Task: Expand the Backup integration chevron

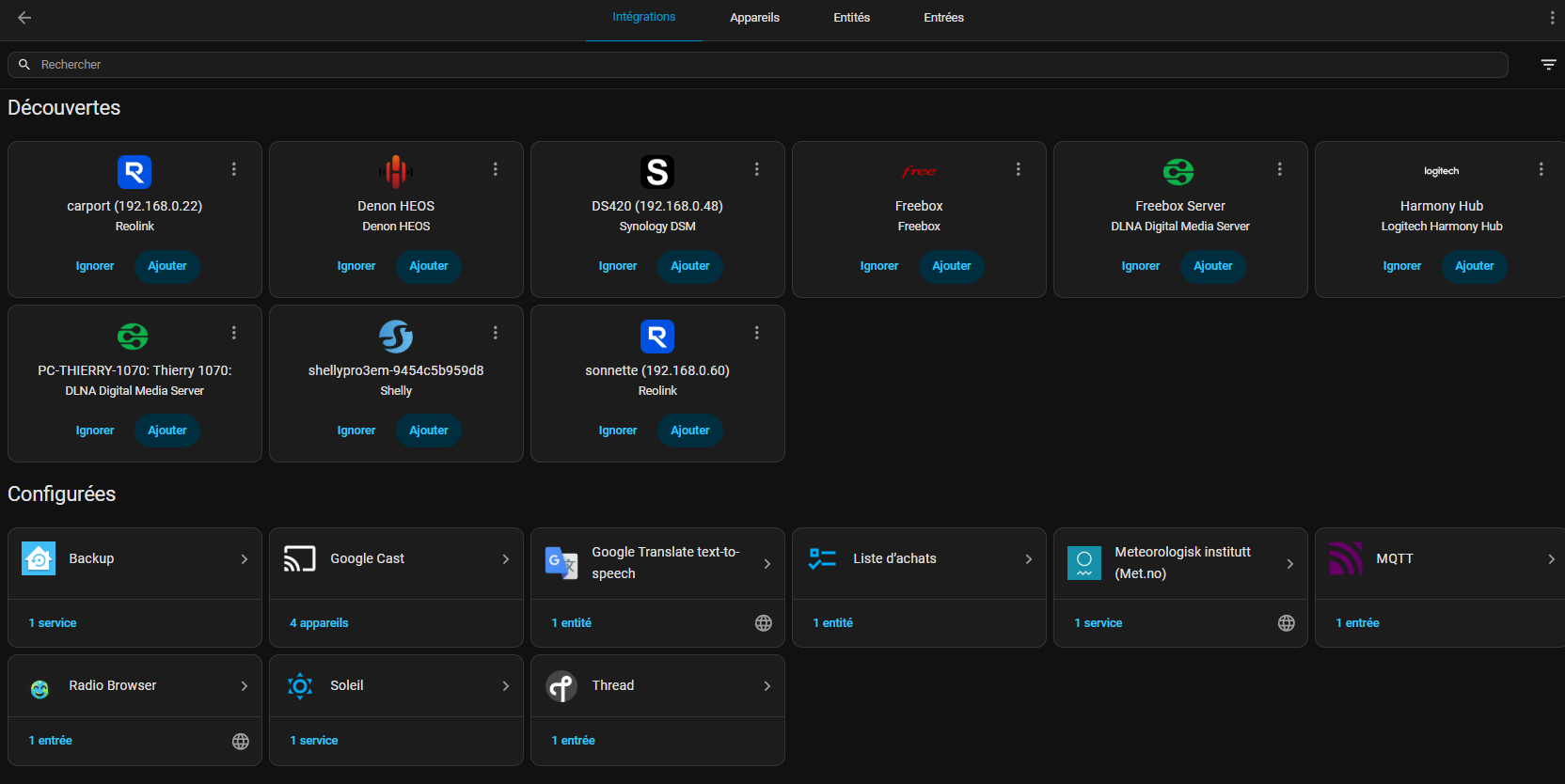Action: tap(245, 559)
